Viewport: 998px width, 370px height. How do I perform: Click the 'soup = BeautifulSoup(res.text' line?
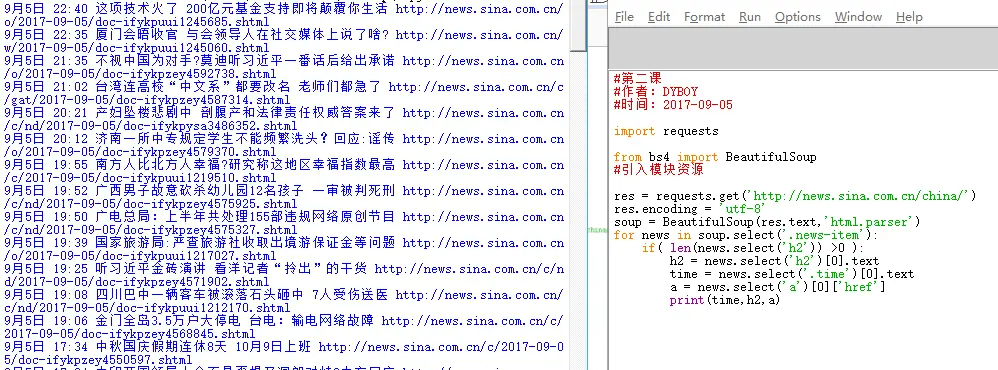(767, 222)
